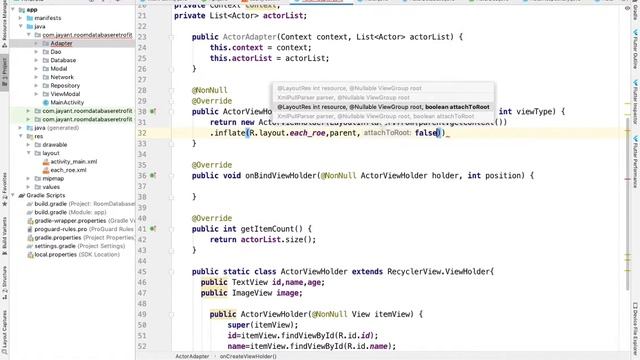Open activity_main.xml layout file

tap(73, 162)
